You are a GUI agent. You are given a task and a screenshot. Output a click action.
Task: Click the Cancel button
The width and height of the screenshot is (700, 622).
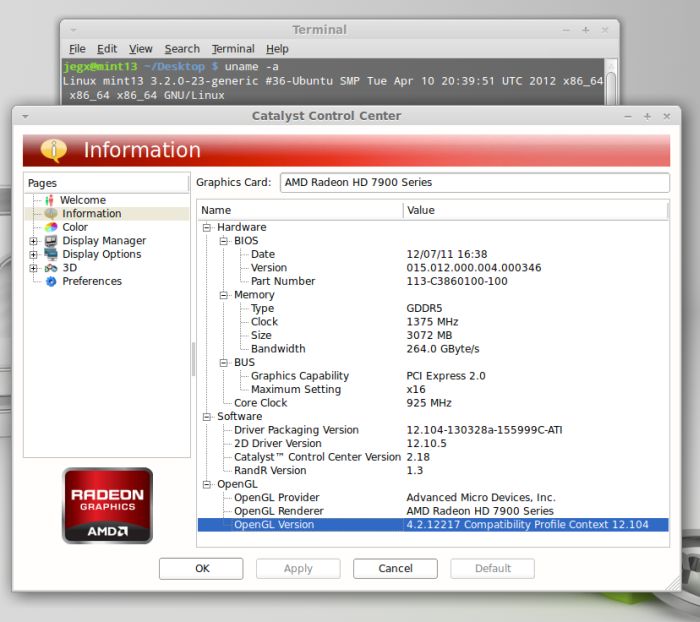[x=396, y=568]
